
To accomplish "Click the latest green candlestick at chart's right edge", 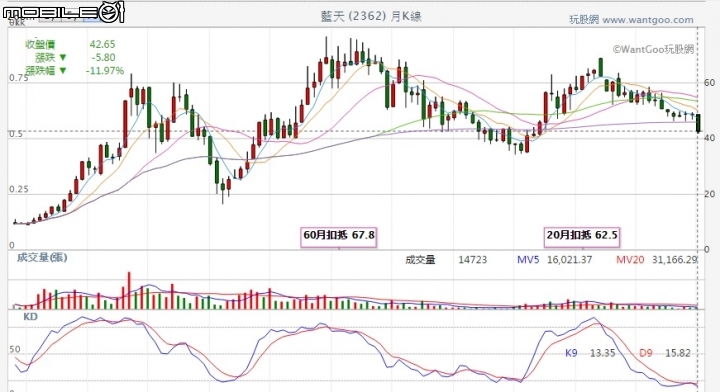I will coord(698,123).
